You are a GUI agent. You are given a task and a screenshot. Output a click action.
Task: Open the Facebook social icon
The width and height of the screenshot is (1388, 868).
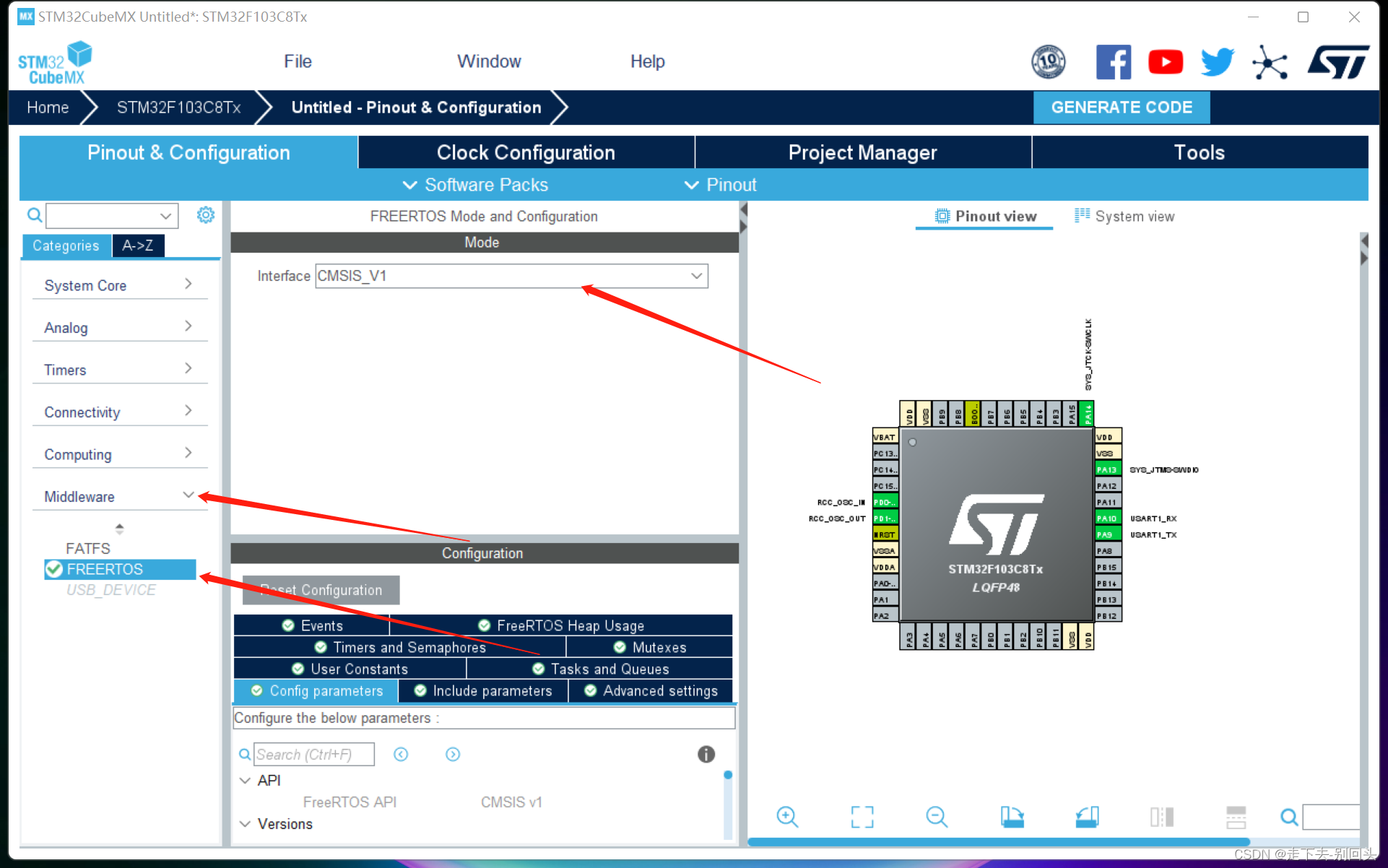click(1114, 62)
